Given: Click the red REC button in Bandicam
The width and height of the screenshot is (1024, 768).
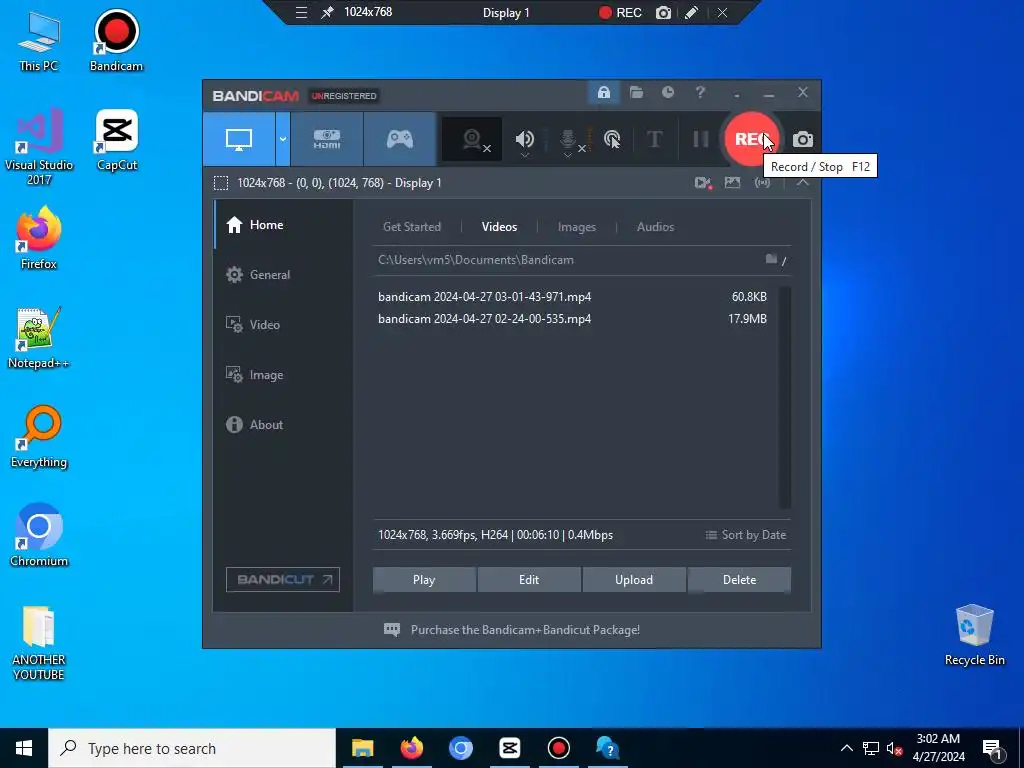Looking at the screenshot, I should click(752, 138).
